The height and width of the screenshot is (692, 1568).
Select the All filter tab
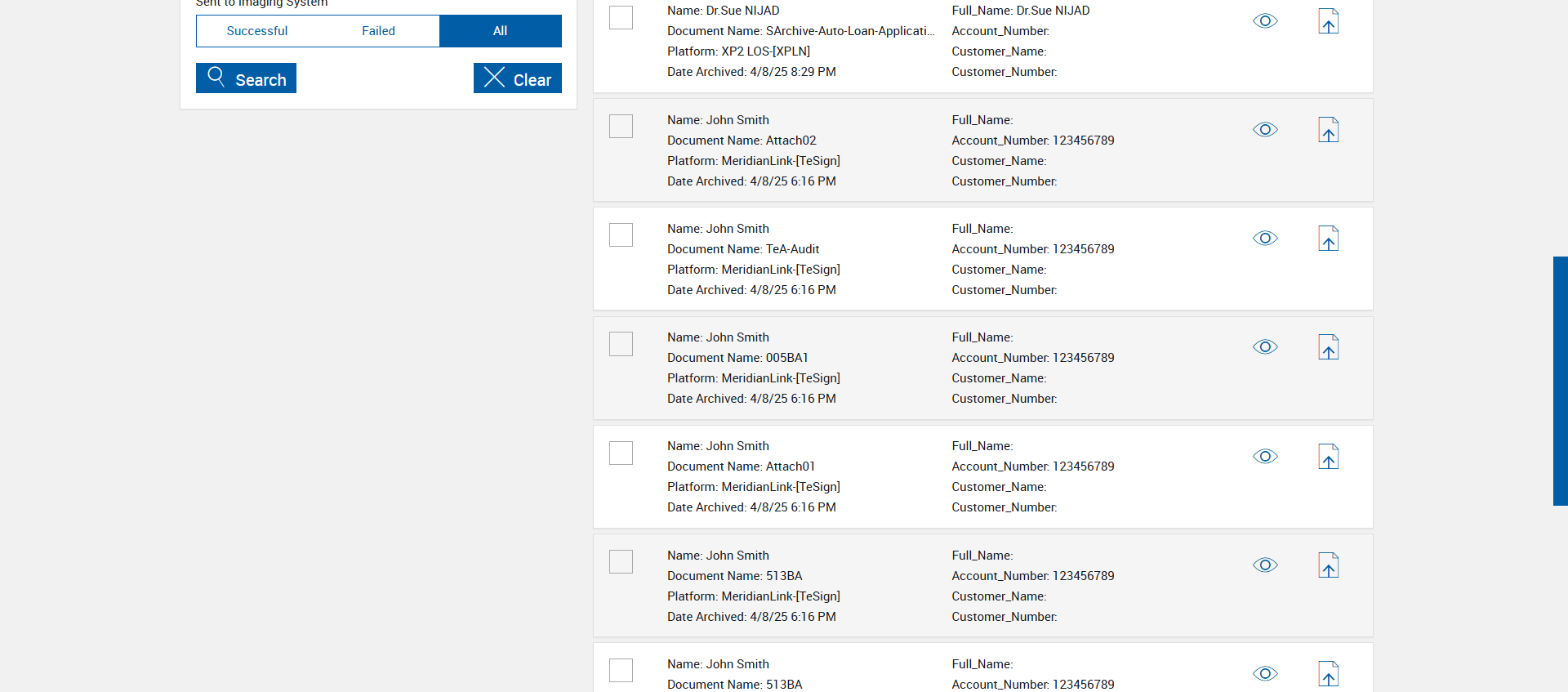point(500,31)
